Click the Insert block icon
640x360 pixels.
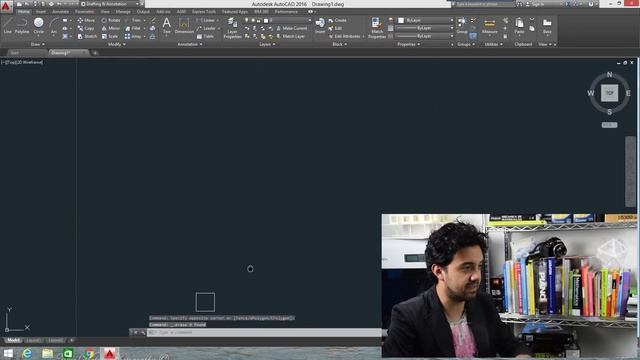click(x=320, y=25)
